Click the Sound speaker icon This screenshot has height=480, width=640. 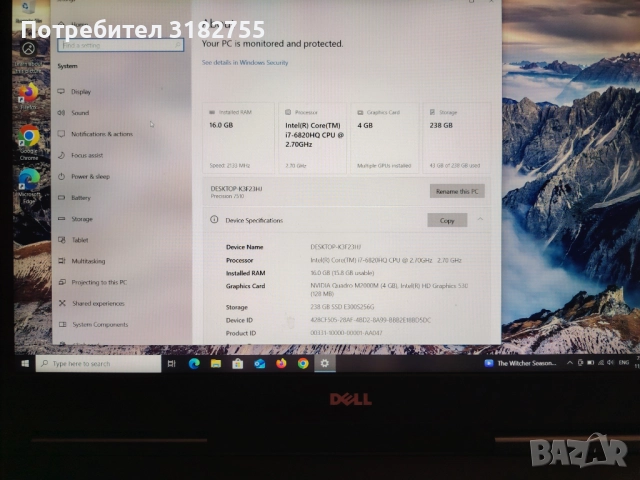tap(61, 113)
